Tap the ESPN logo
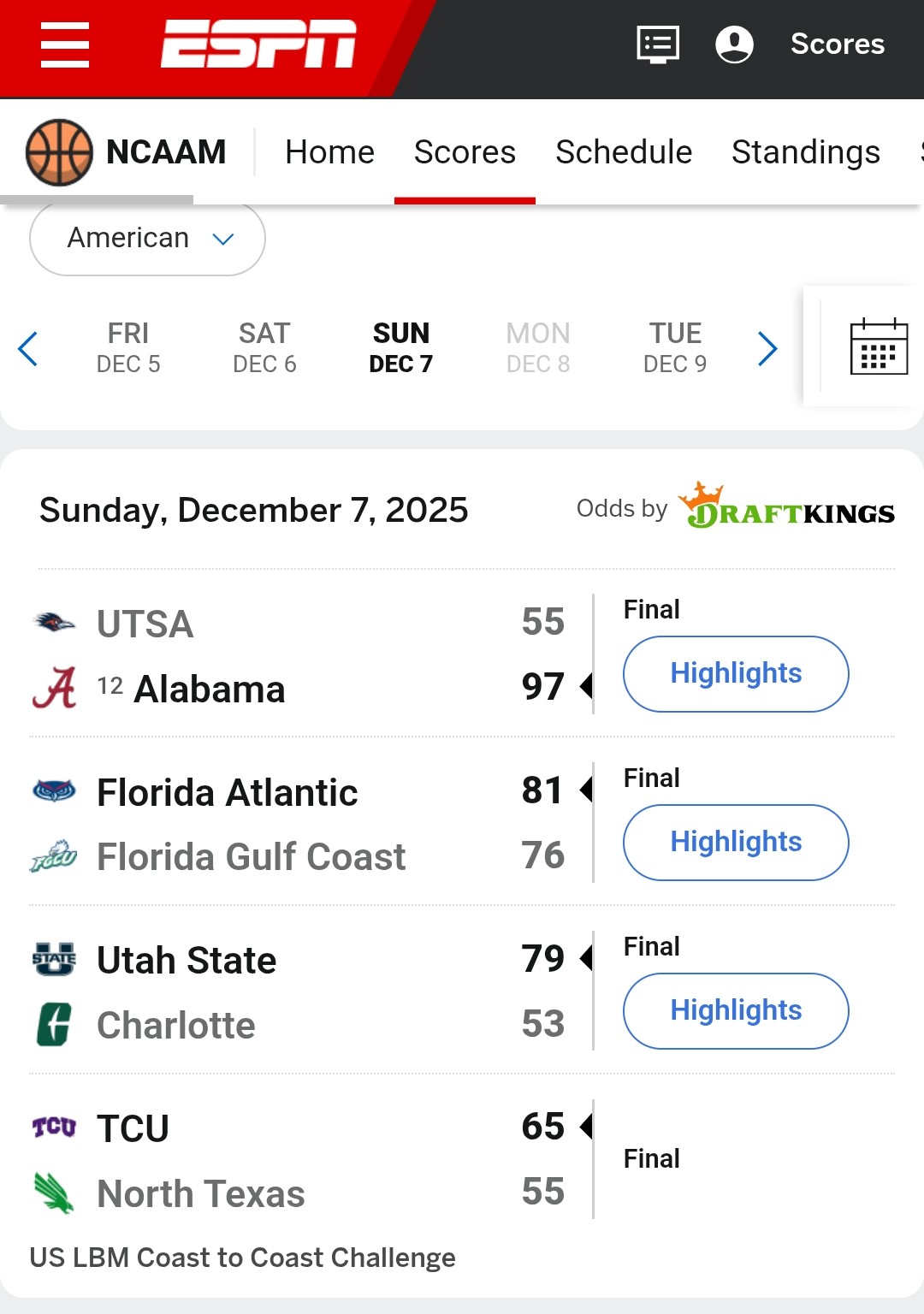 pyautogui.click(x=258, y=44)
